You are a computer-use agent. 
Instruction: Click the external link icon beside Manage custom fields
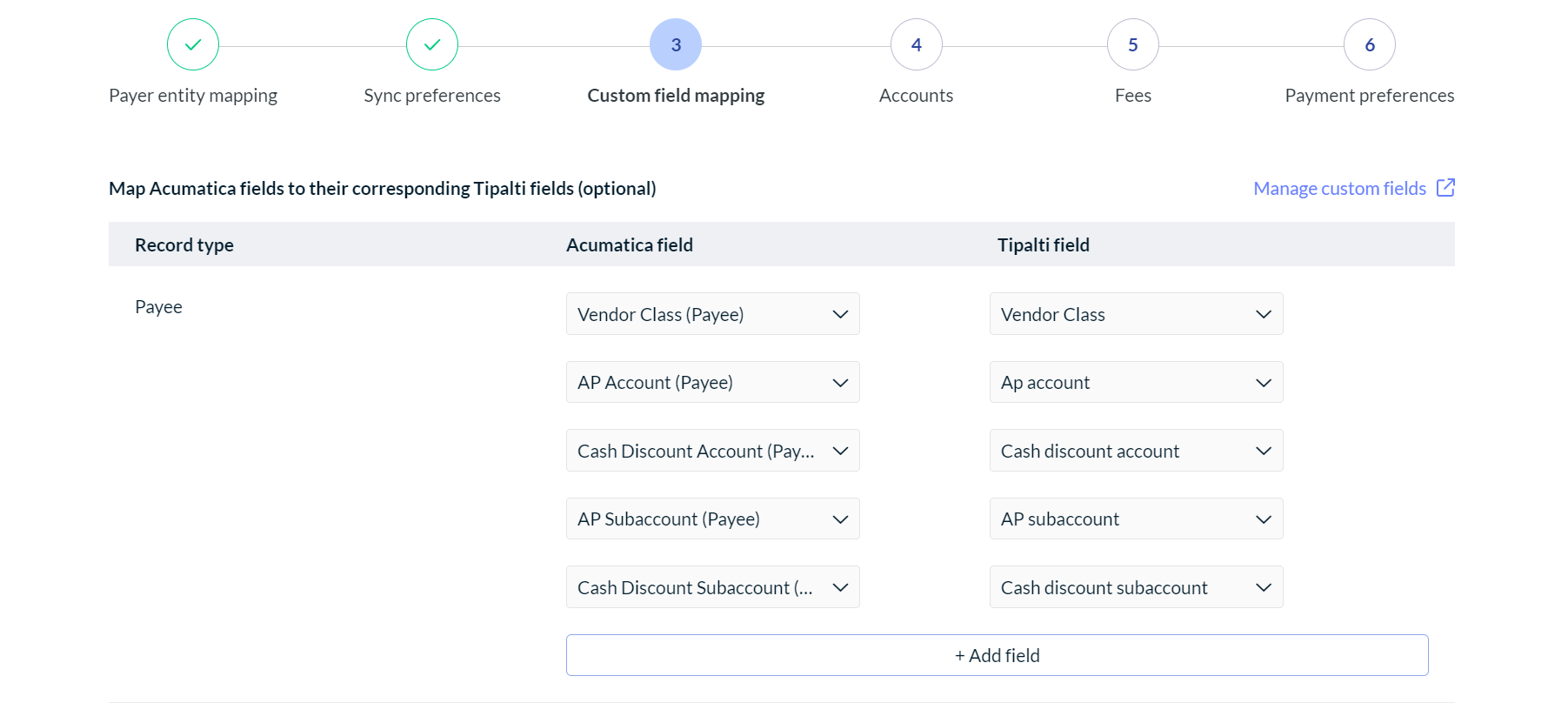point(1445,188)
